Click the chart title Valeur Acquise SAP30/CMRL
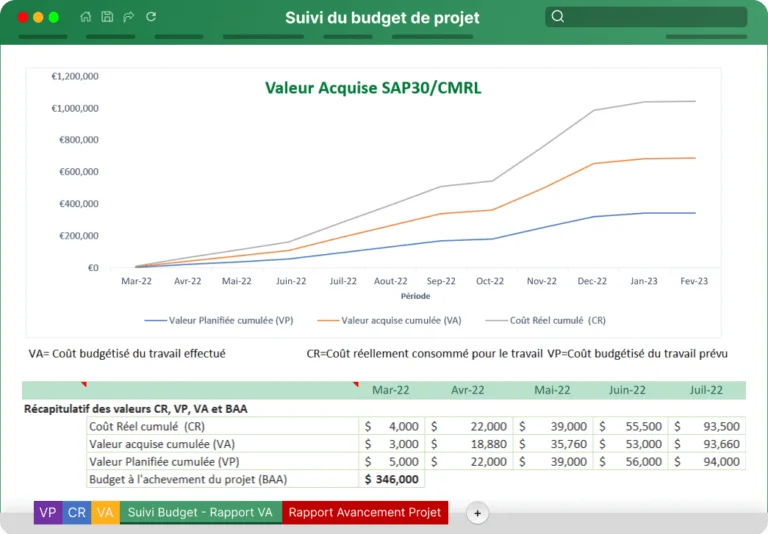 click(x=373, y=88)
